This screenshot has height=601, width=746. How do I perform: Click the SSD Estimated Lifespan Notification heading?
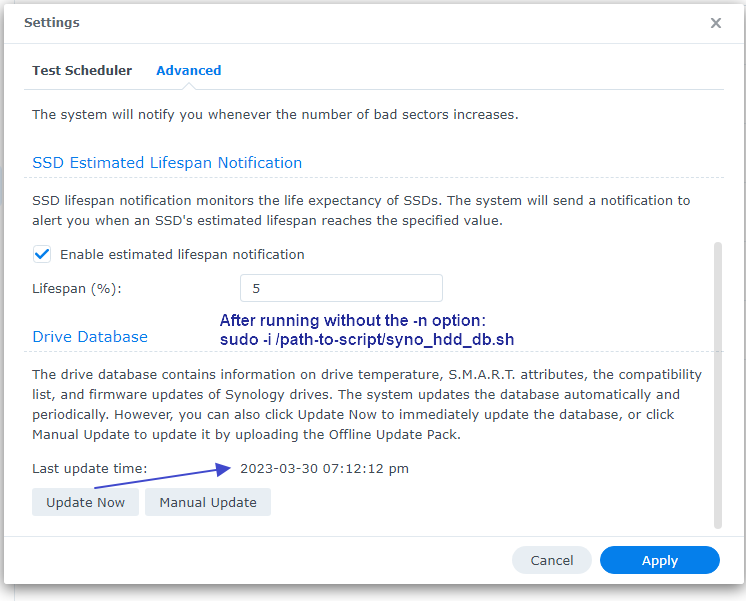(167, 163)
